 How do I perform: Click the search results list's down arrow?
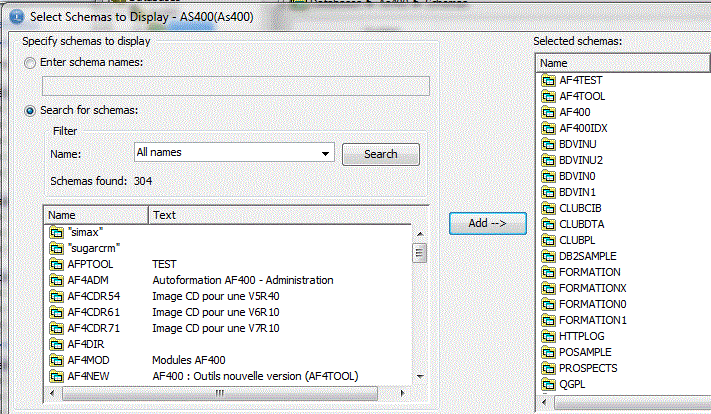[420, 376]
